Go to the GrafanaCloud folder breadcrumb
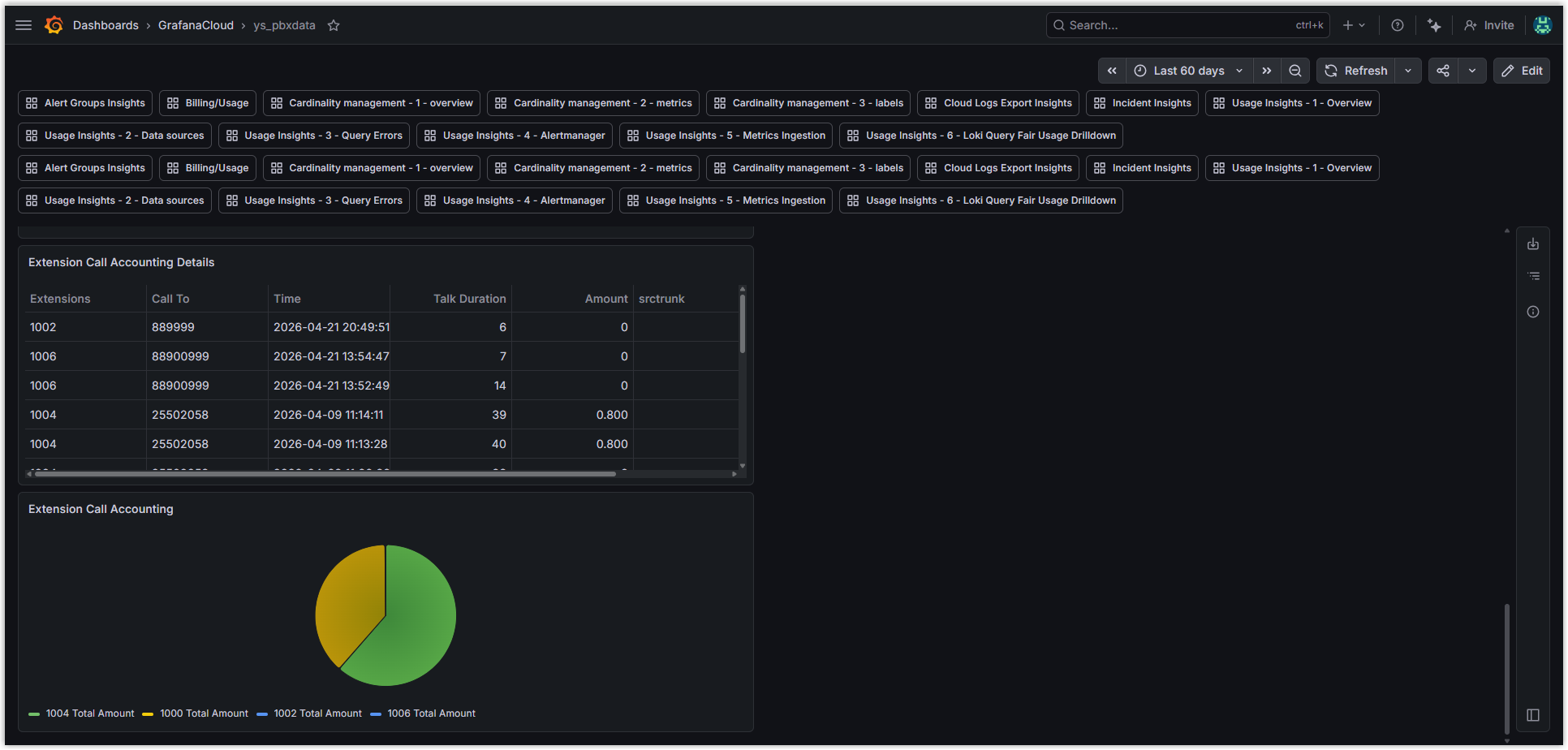 click(x=196, y=25)
